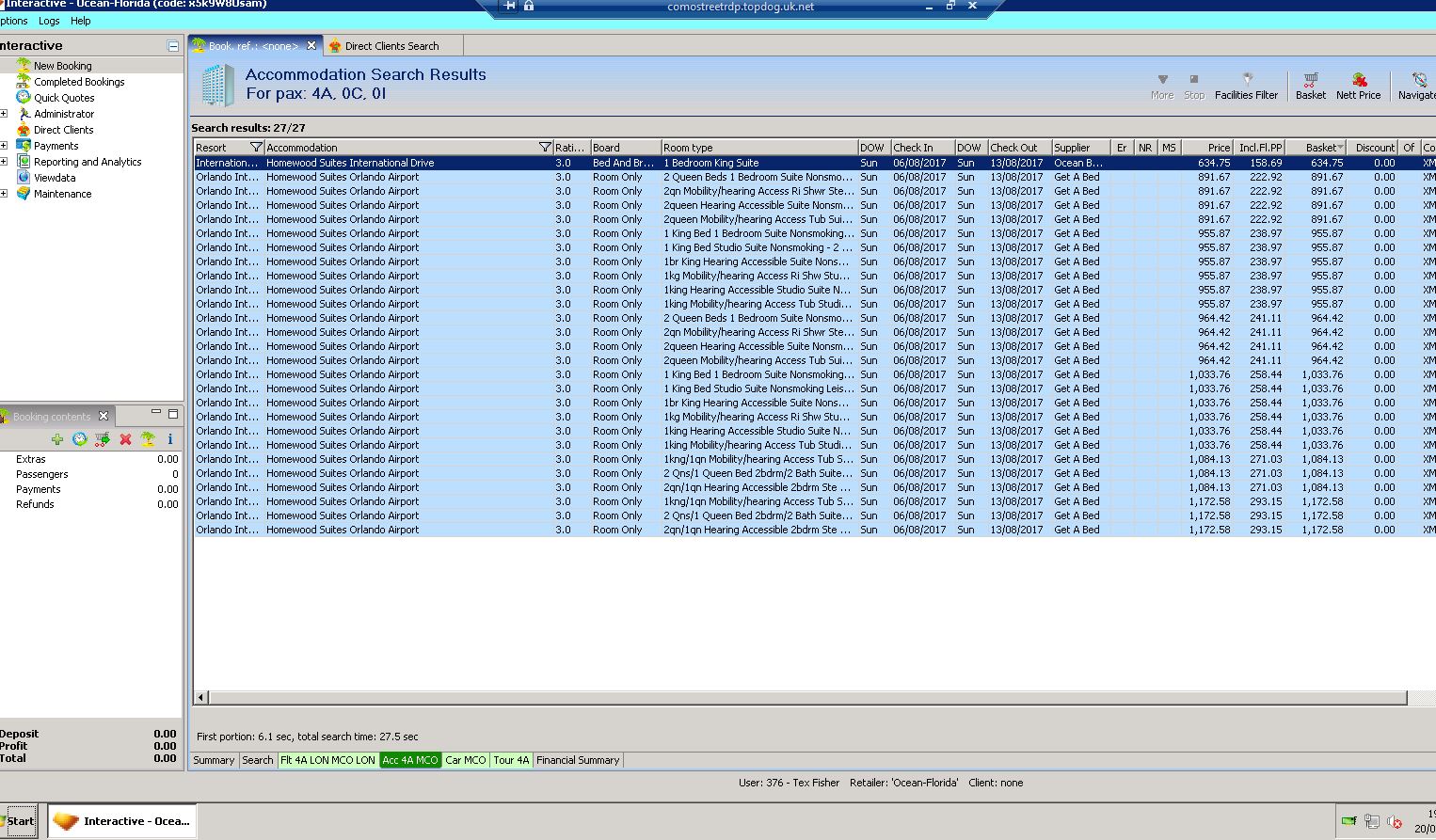Open the Accommodation column filter

(x=545, y=148)
